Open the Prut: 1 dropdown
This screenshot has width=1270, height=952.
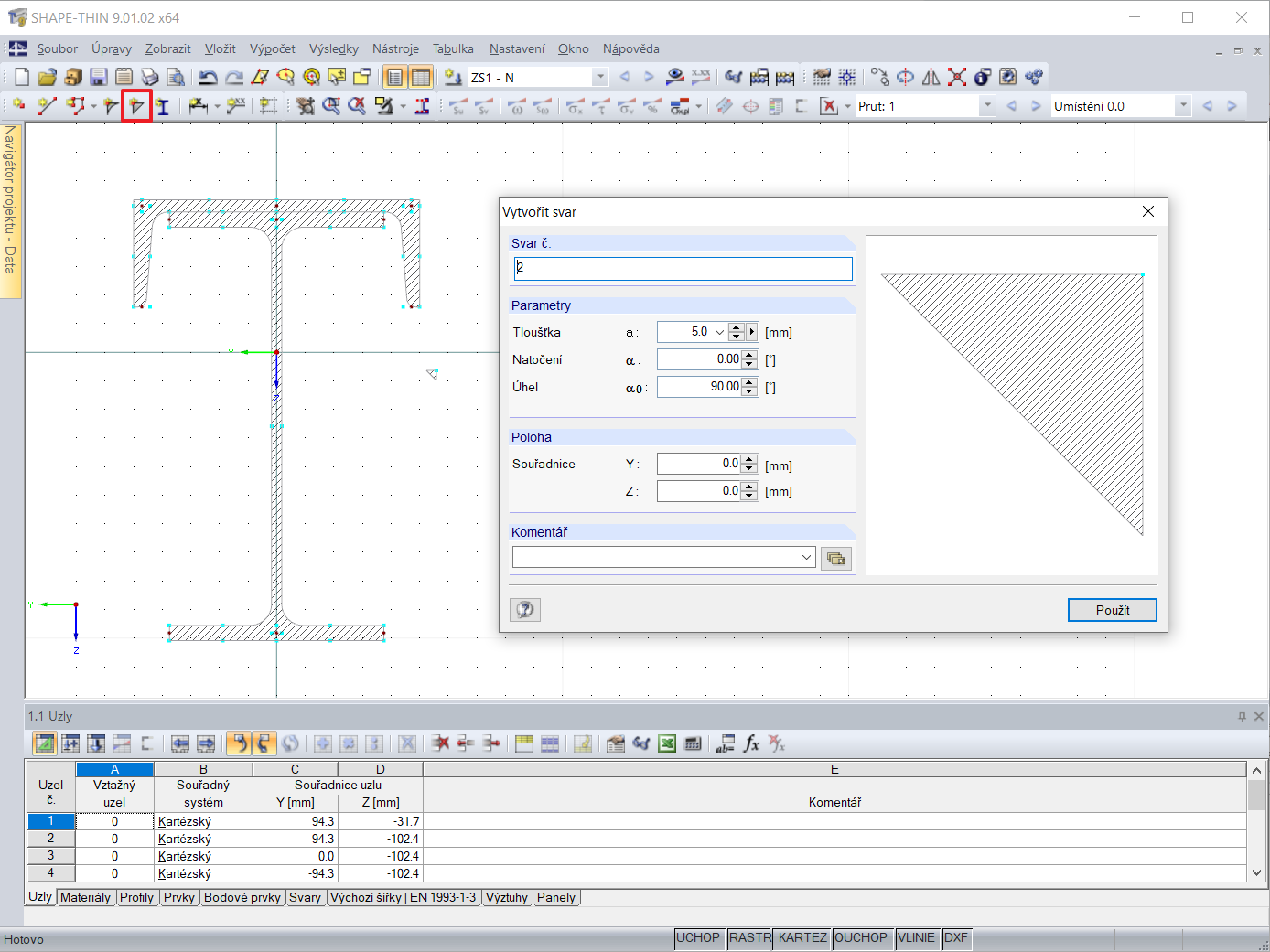[987, 106]
